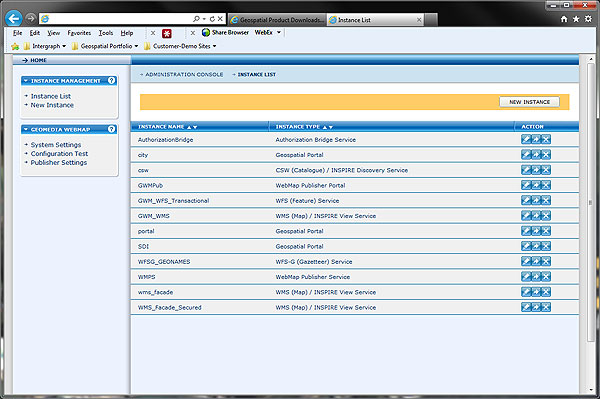Viewport: 600px width, 399px height.
Task: Open GWM_WFS_Transactional via arrow icon
Action: coord(536,200)
